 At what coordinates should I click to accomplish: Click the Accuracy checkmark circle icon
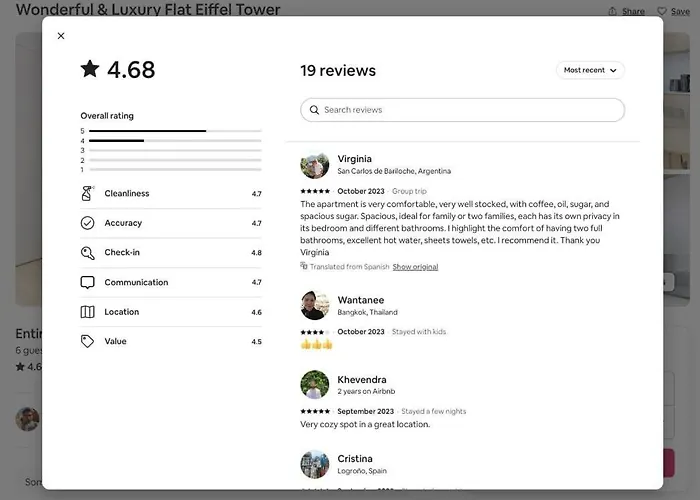tap(87, 223)
